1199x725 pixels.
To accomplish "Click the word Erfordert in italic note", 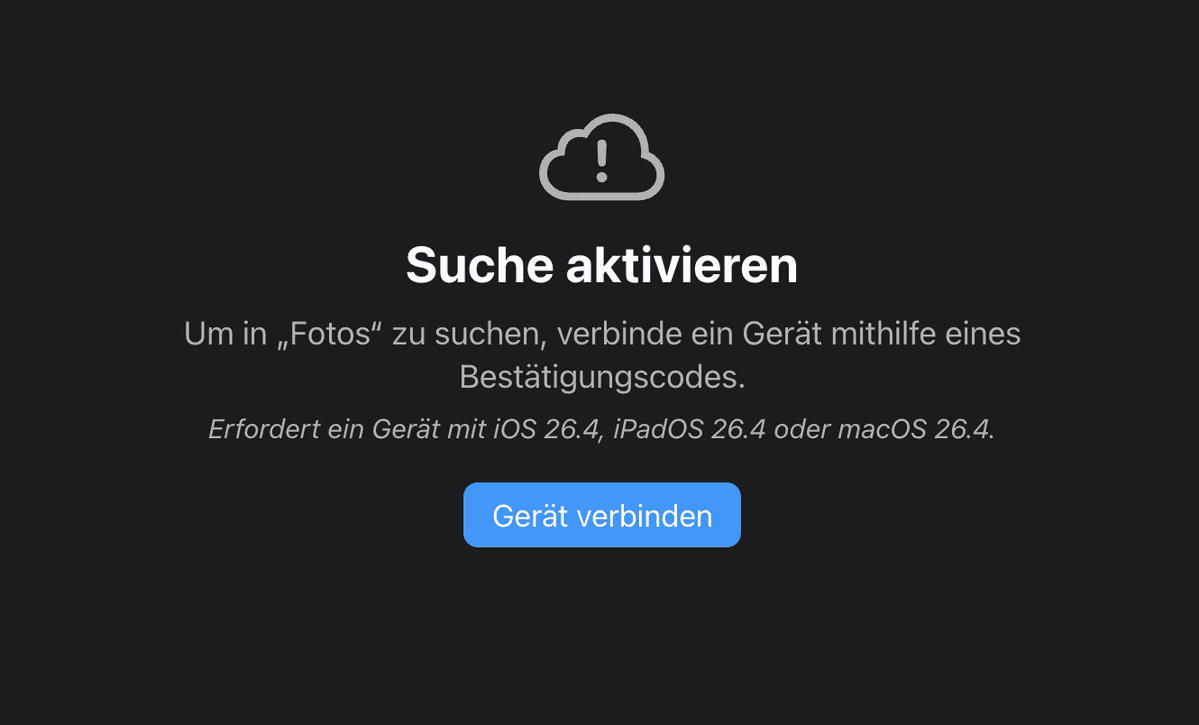I will 264,429.
